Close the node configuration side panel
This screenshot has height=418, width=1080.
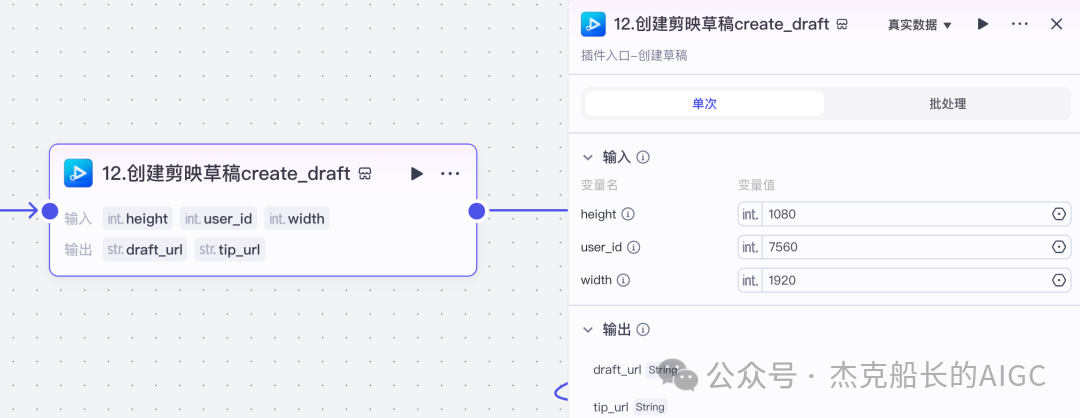1057,24
